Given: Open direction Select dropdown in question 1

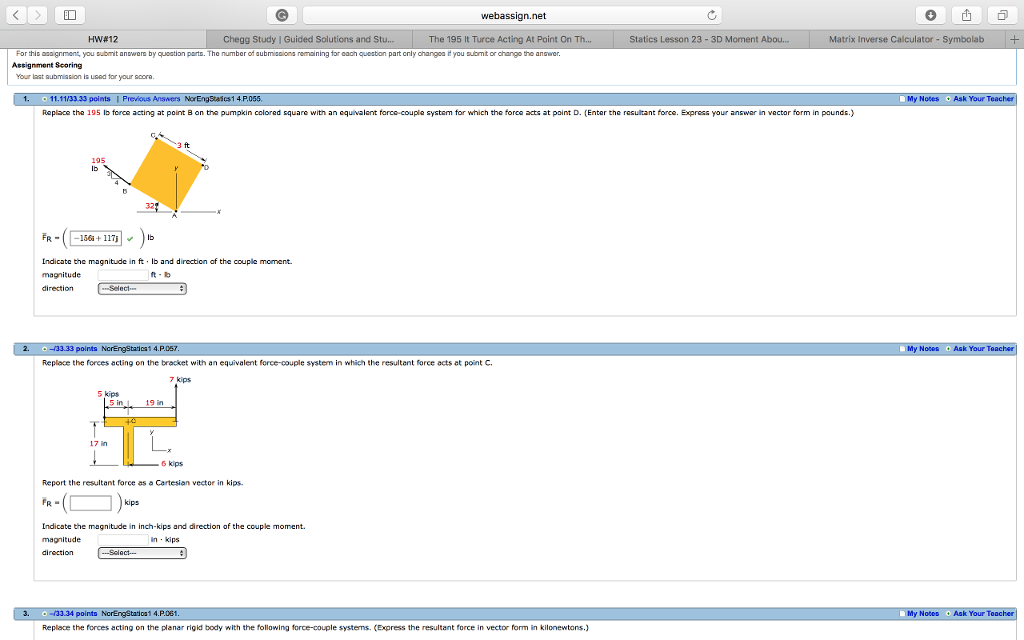Looking at the screenshot, I should tap(142, 289).
